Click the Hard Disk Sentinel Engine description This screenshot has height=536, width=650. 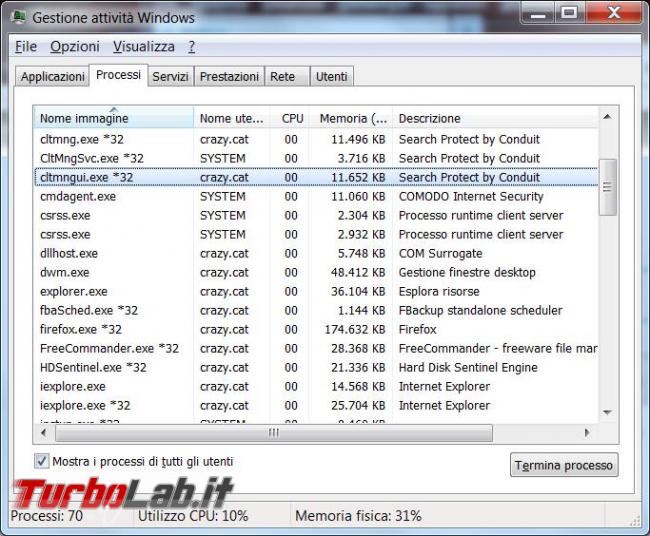pyautogui.click(x=468, y=368)
